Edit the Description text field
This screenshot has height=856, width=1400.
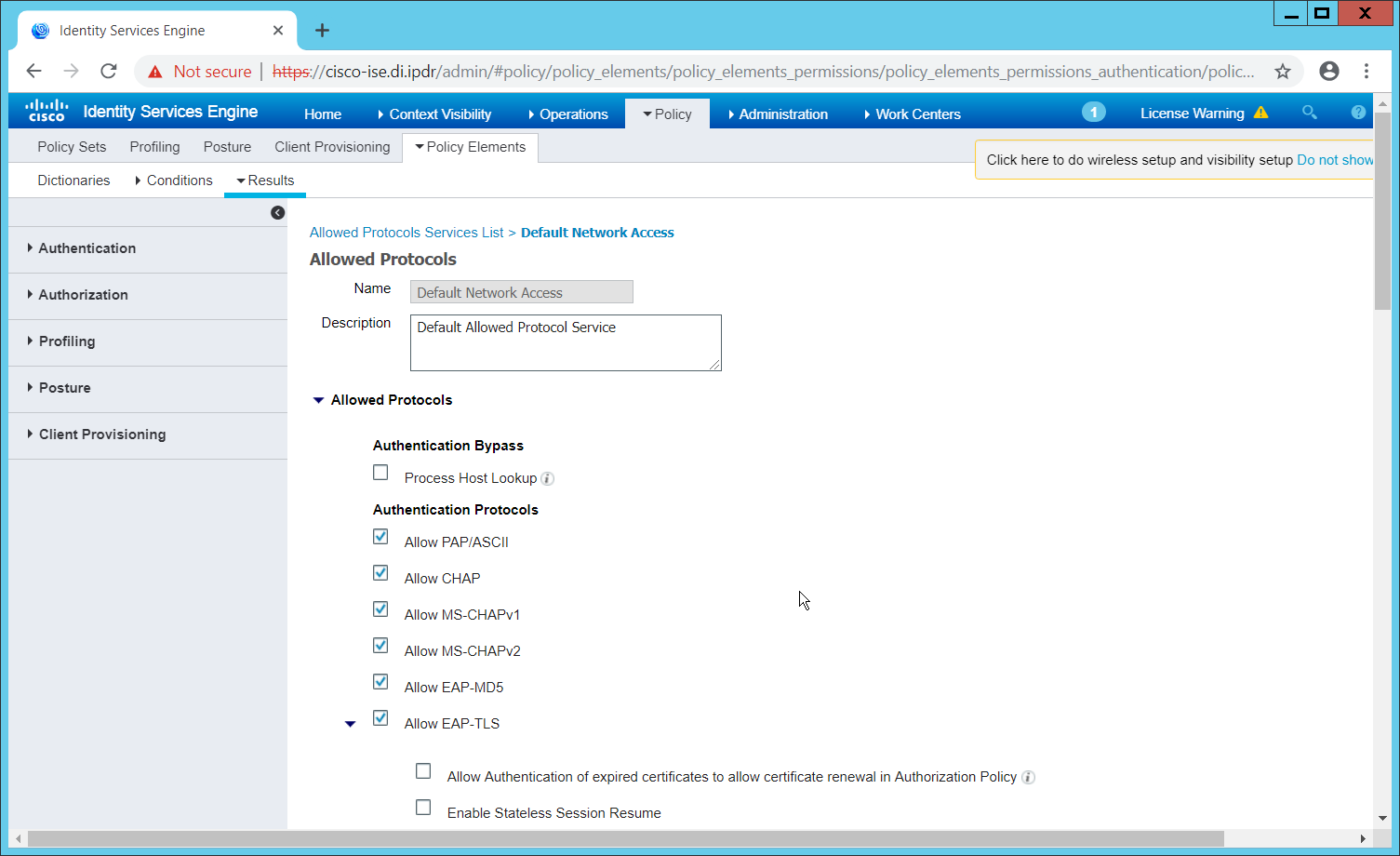point(565,342)
